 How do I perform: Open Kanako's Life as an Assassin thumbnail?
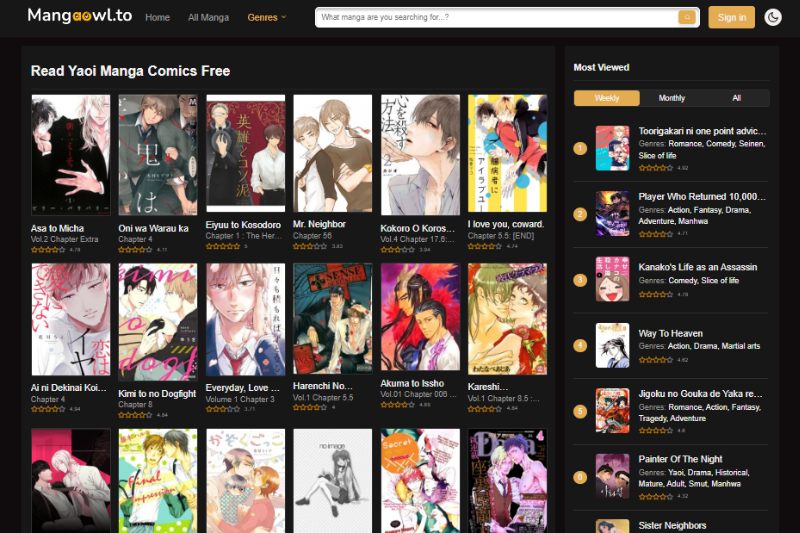612,279
